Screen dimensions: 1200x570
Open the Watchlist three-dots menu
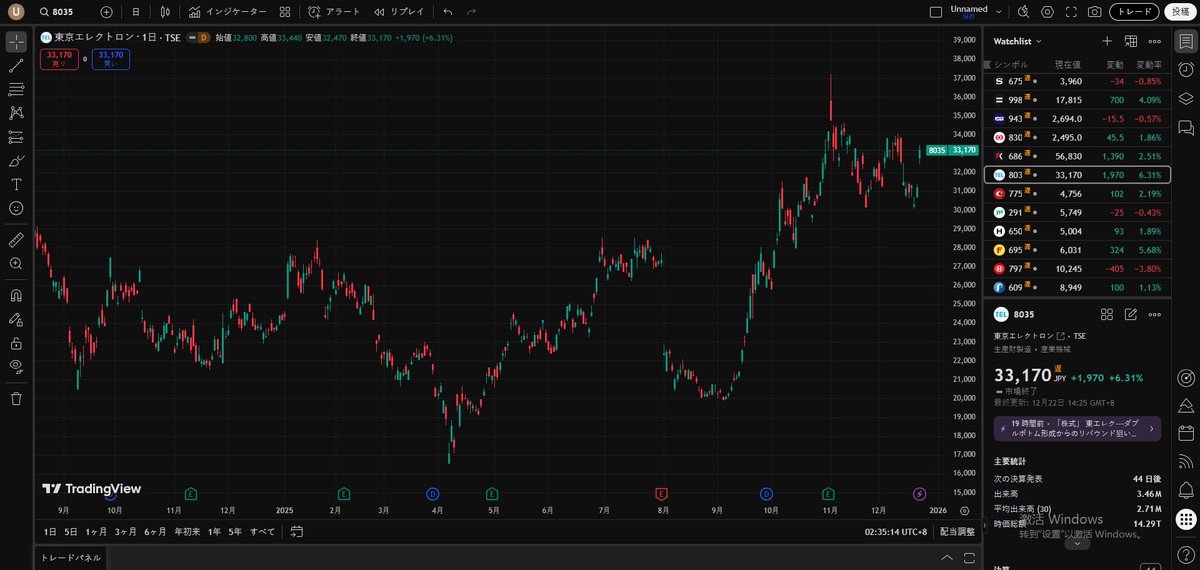(1155, 41)
